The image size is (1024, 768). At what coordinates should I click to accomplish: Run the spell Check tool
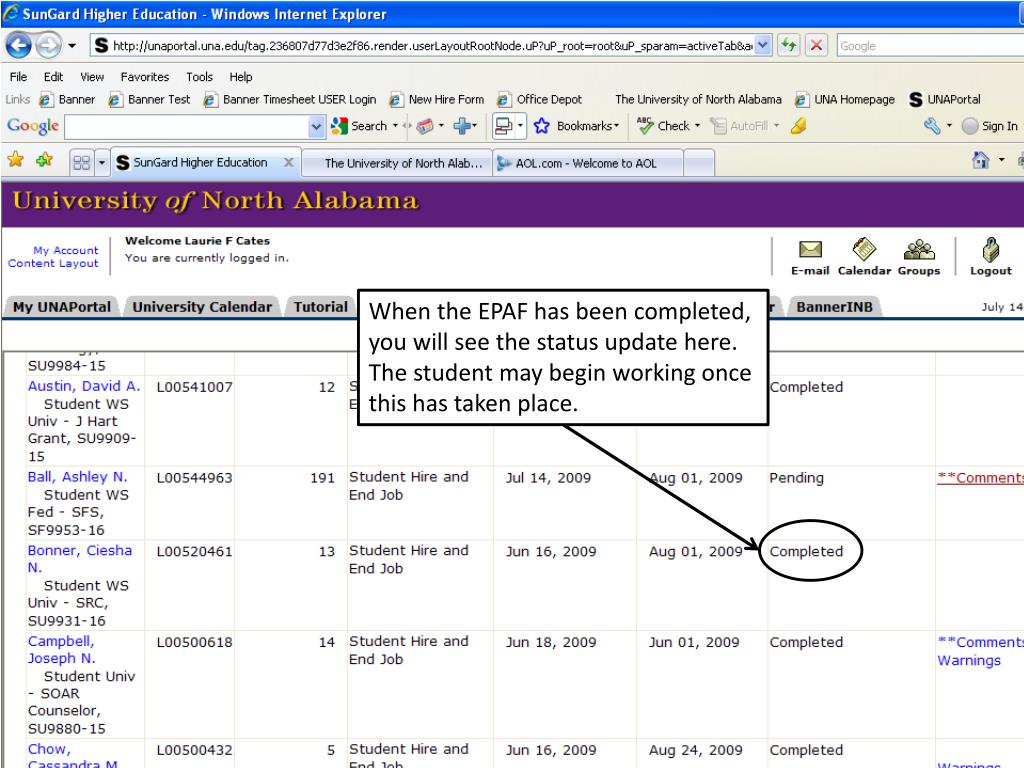pyautogui.click(x=667, y=126)
